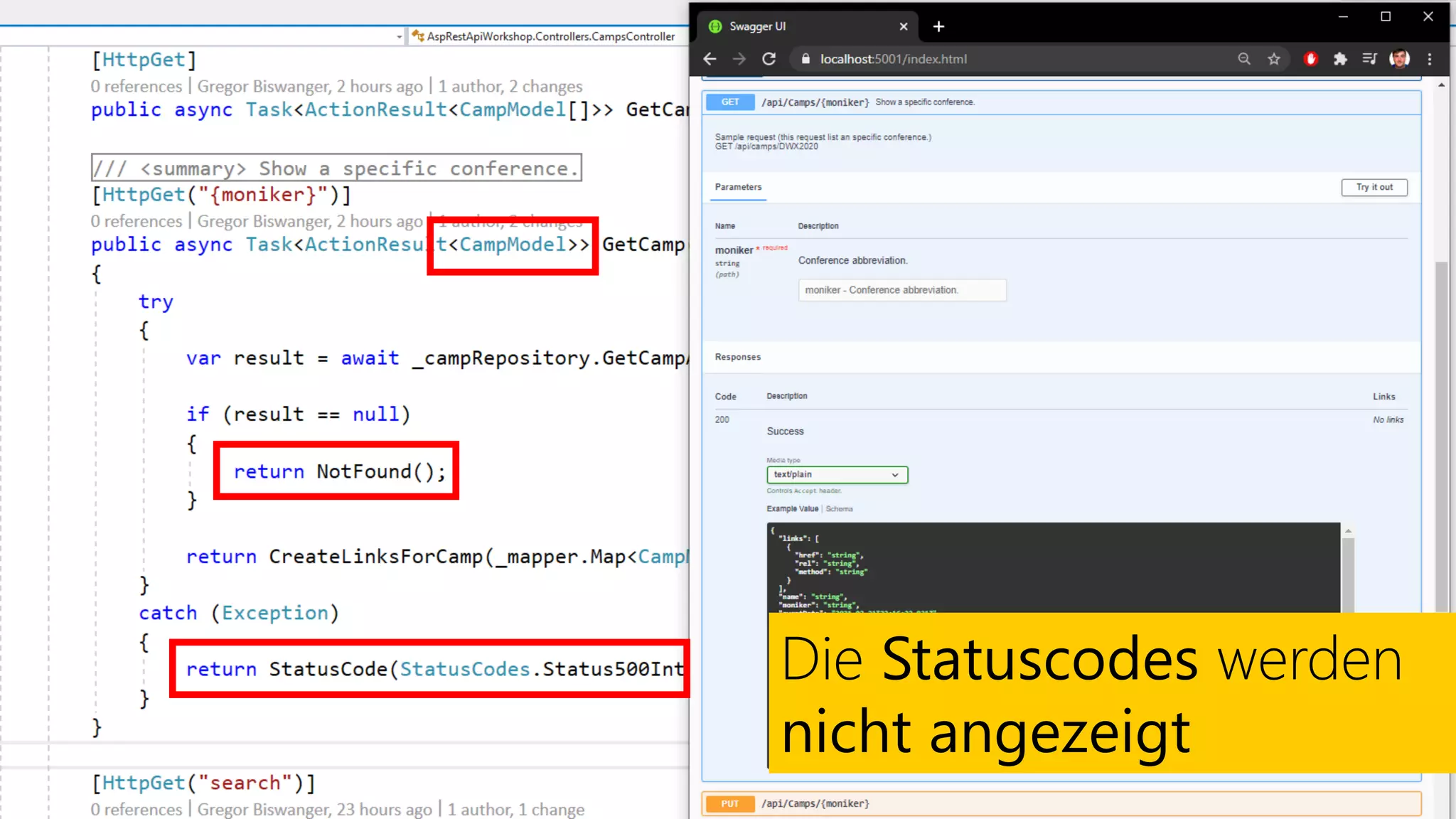
Task: Select the Parameters tab
Action: coord(738,187)
